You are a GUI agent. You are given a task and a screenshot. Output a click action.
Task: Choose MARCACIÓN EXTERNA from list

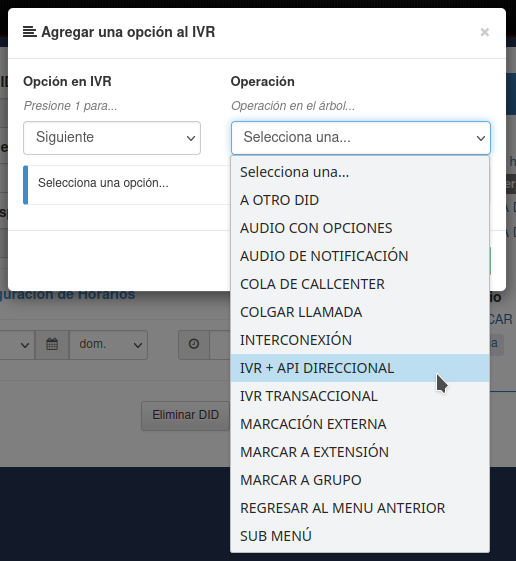pos(360,424)
